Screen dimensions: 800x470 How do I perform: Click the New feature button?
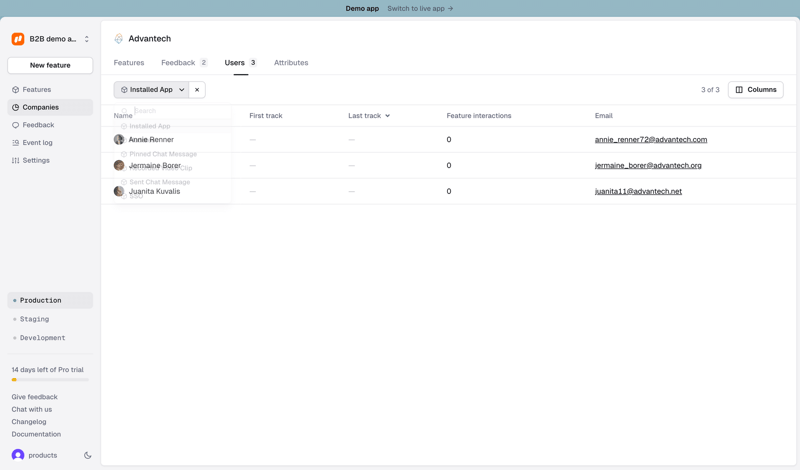point(50,65)
